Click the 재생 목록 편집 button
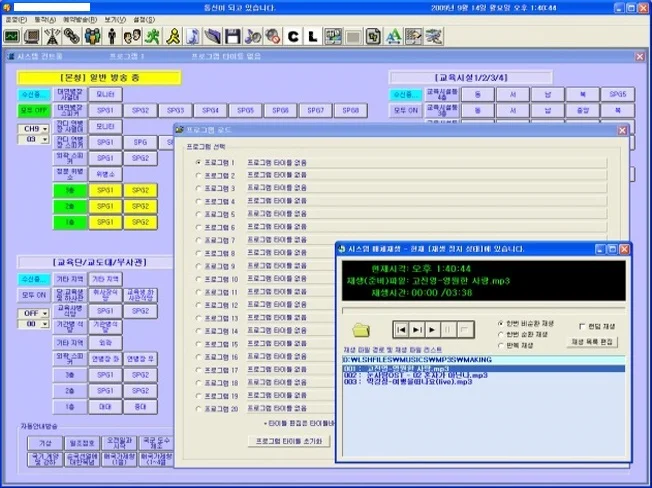 click(593, 342)
